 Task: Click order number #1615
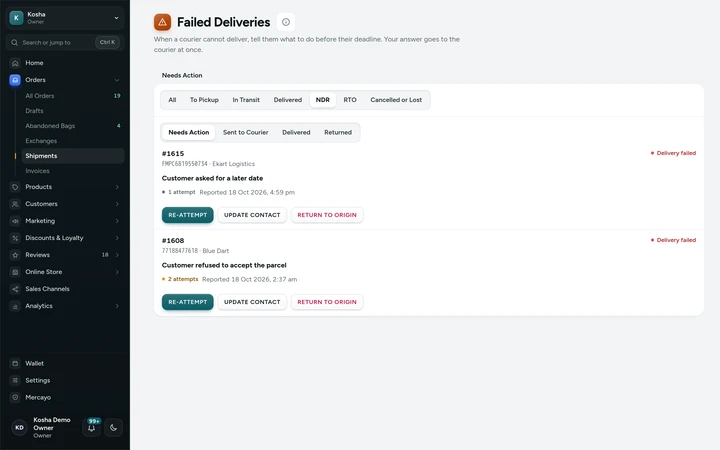[x=173, y=153]
